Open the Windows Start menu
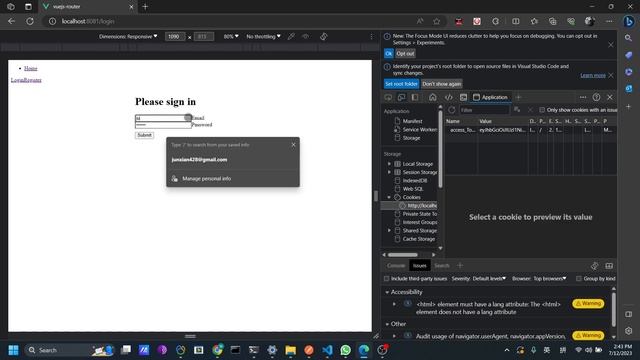The image size is (640, 360). 13,350
